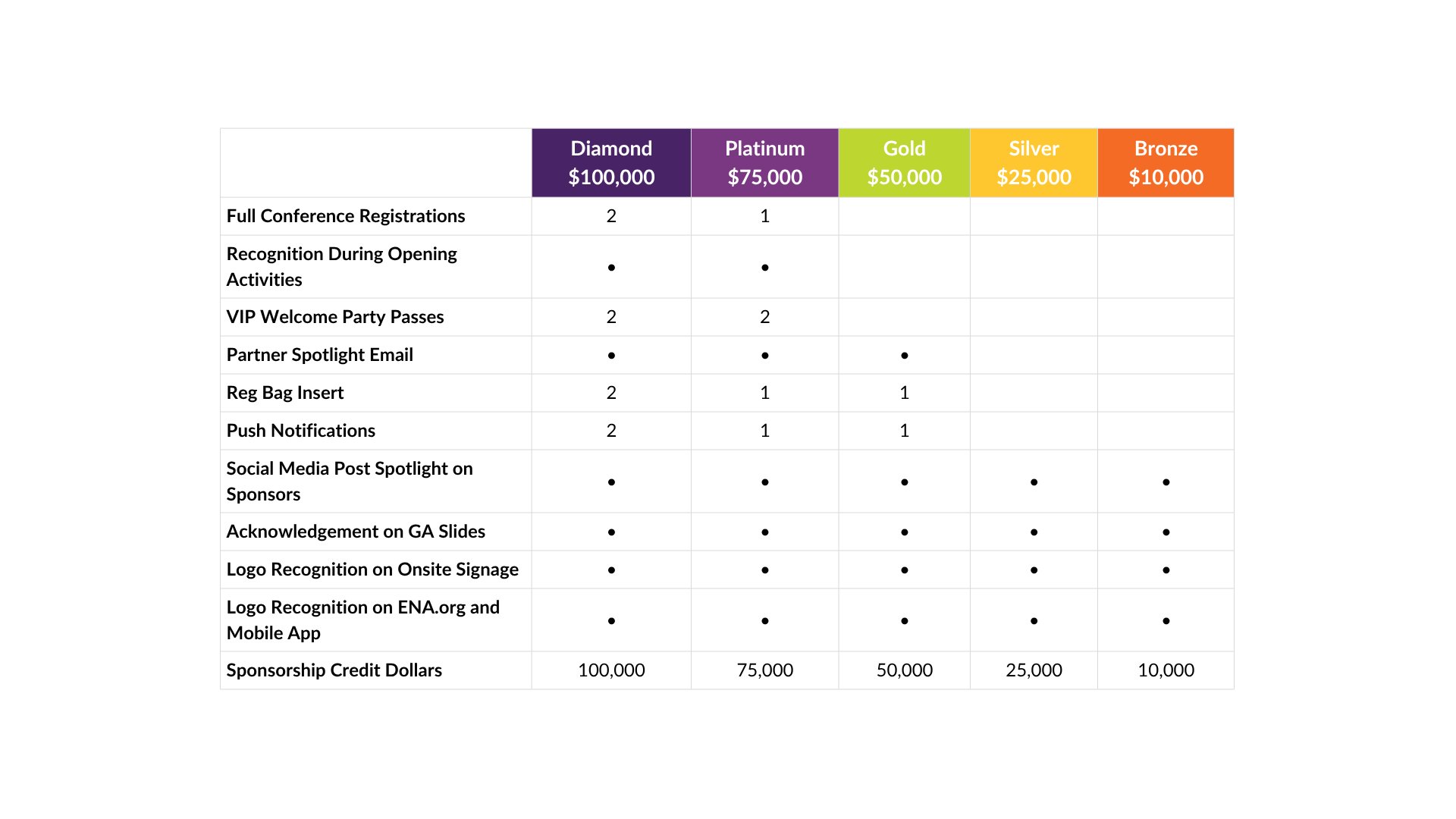Click Silver bullet for Onsite Signage logo recognition
Viewport: 1456px width, 819px height.
pos(1034,570)
